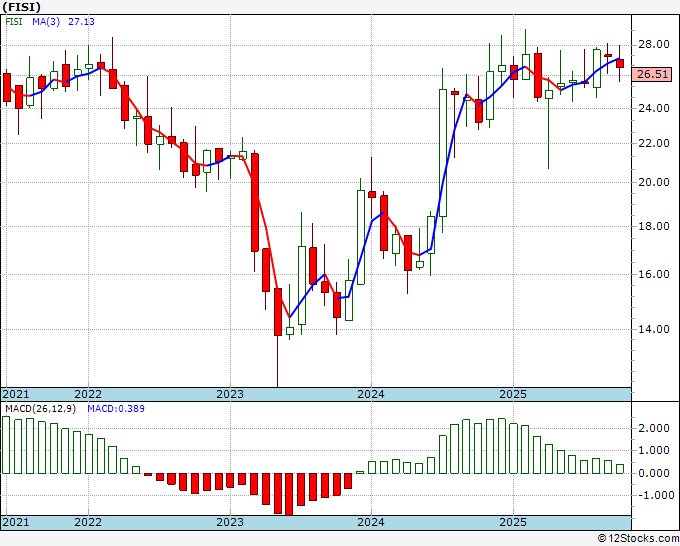Click the 22.00 price axis label

click(654, 144)
